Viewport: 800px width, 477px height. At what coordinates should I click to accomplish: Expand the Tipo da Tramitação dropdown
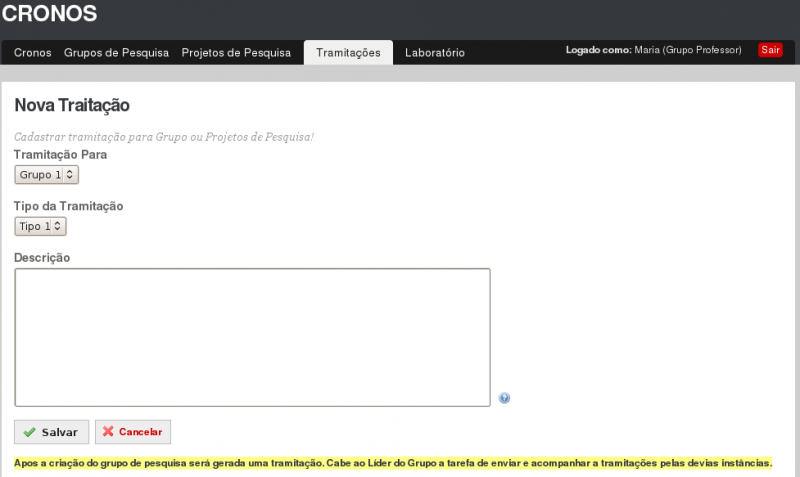40,227
